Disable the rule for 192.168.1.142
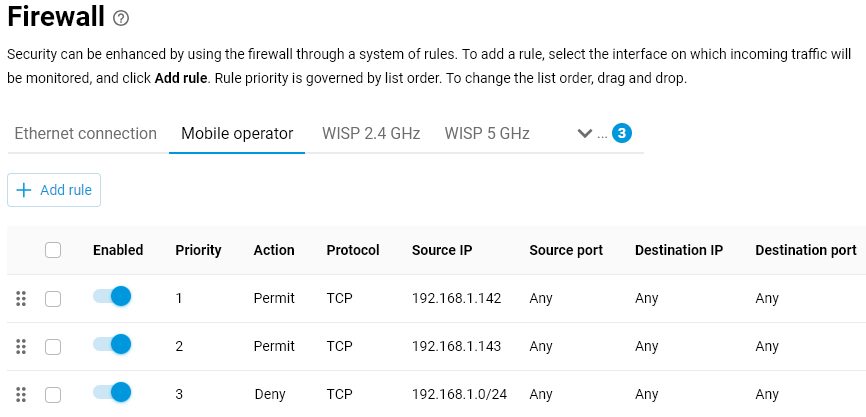The height and width of the screenshot is (417, 866). (x=112, y=296)
